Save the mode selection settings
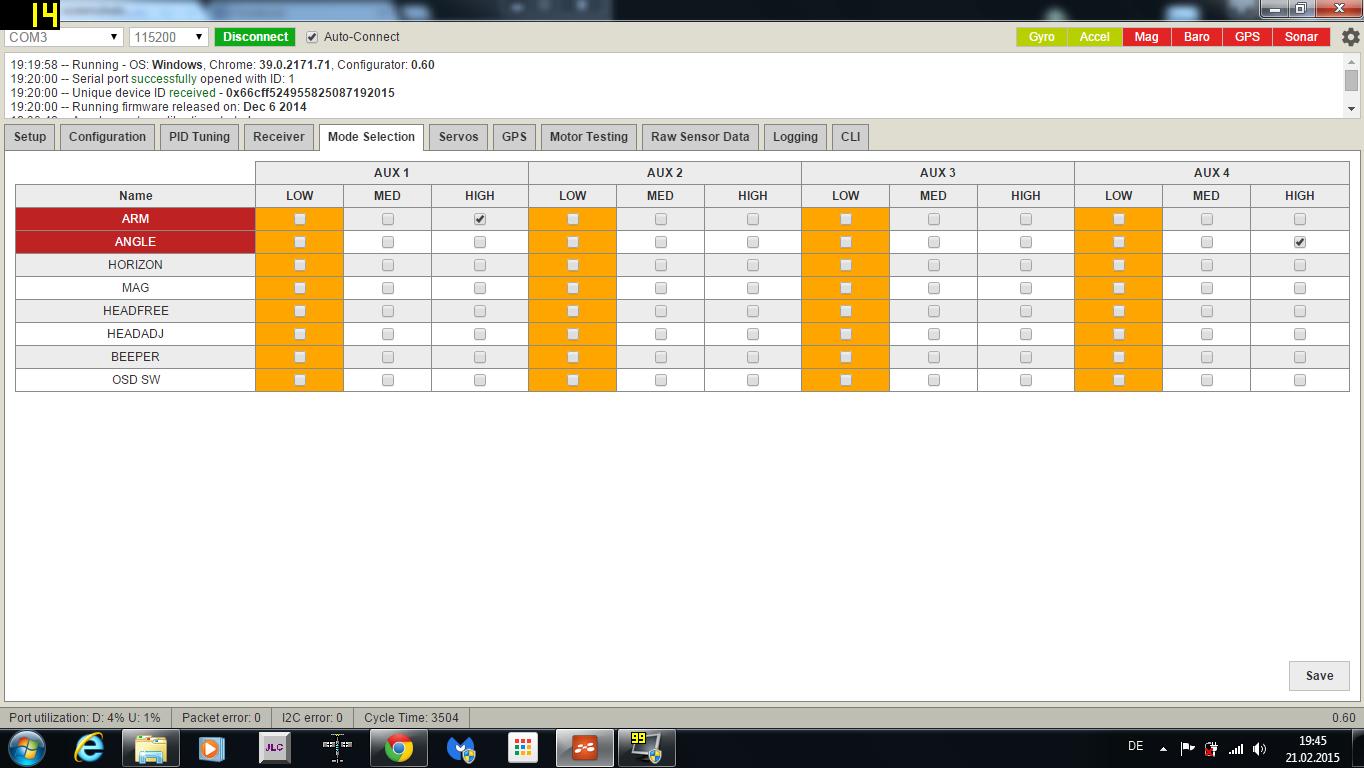This screenshot has height=768, width=1364. 1318,676
